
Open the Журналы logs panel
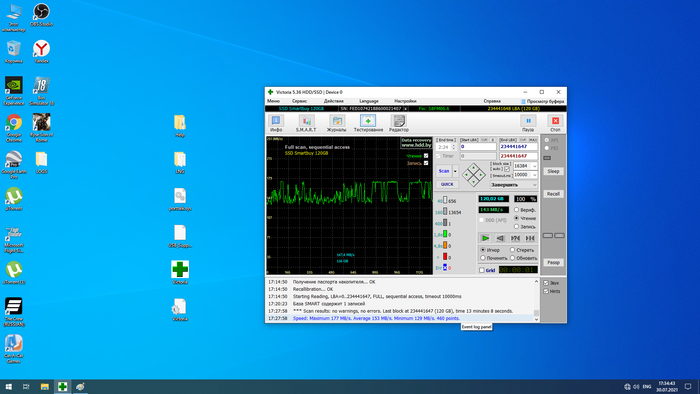(x=336, y=123)
